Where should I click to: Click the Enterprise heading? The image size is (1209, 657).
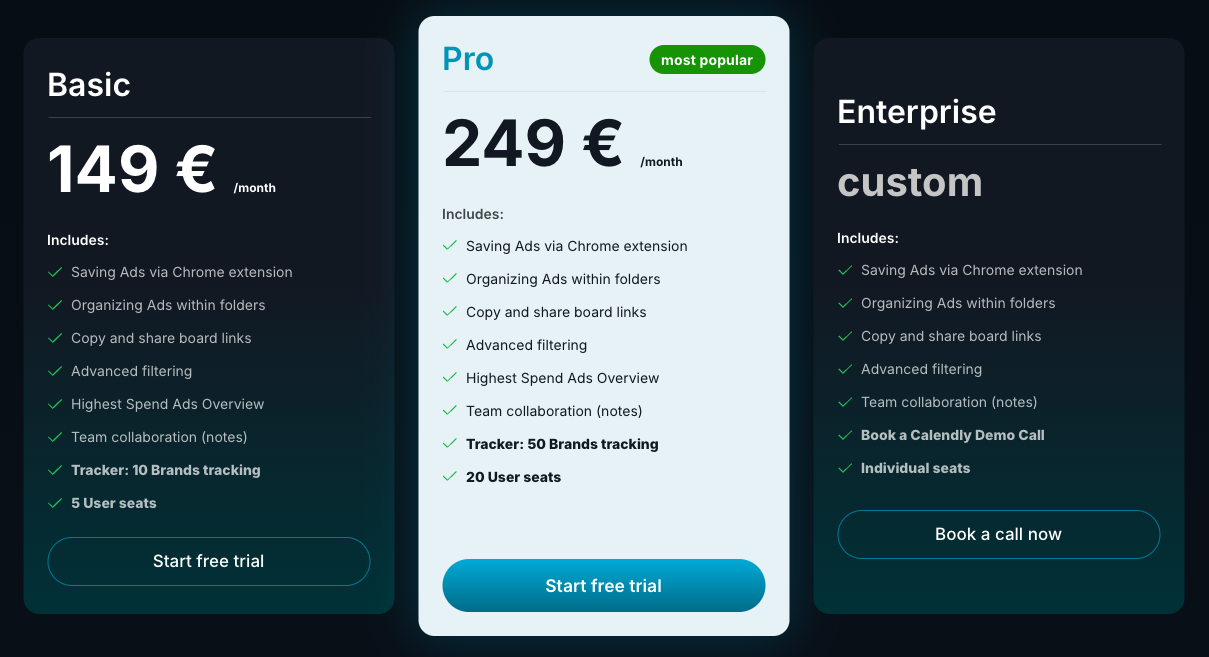(x=916, y=112)
